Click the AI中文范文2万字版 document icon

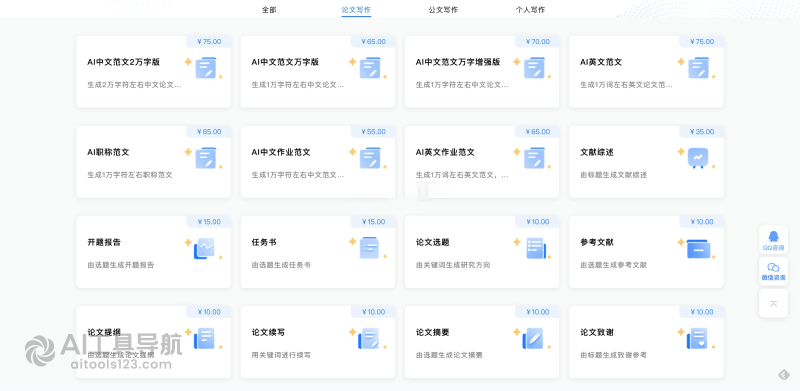(x=206, y=68)
